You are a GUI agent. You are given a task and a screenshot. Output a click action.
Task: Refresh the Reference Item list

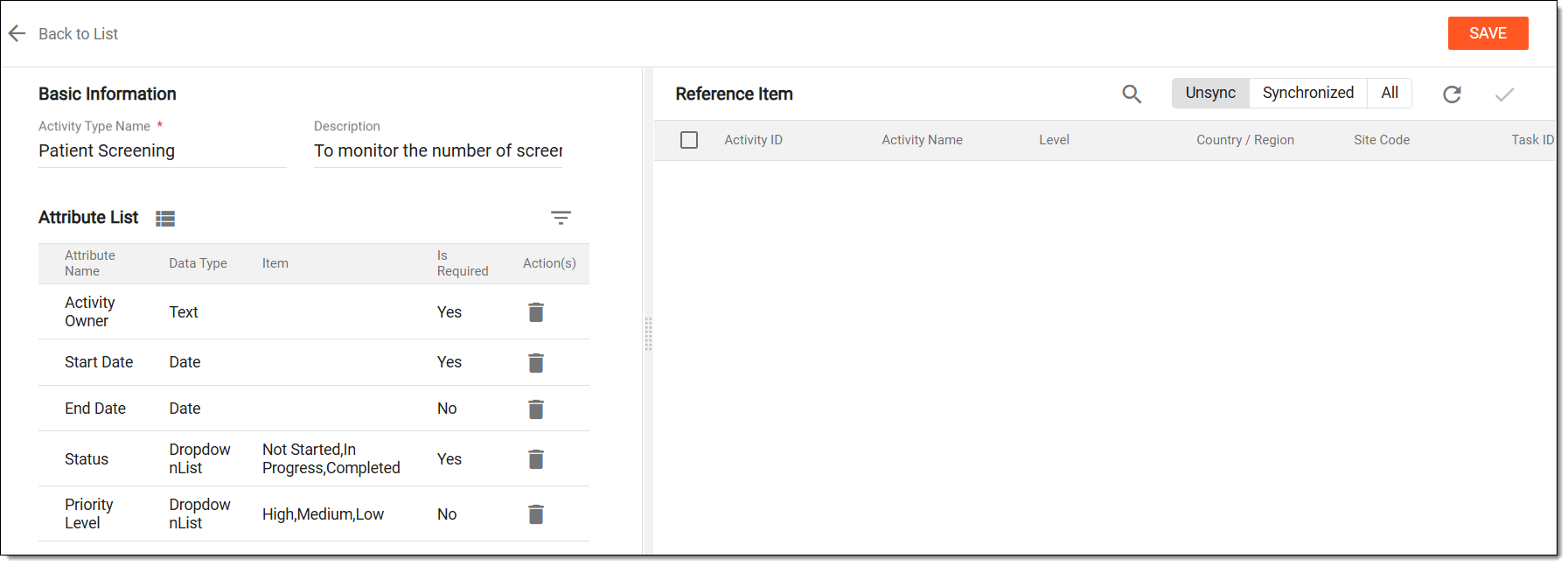click(1452, 94)
